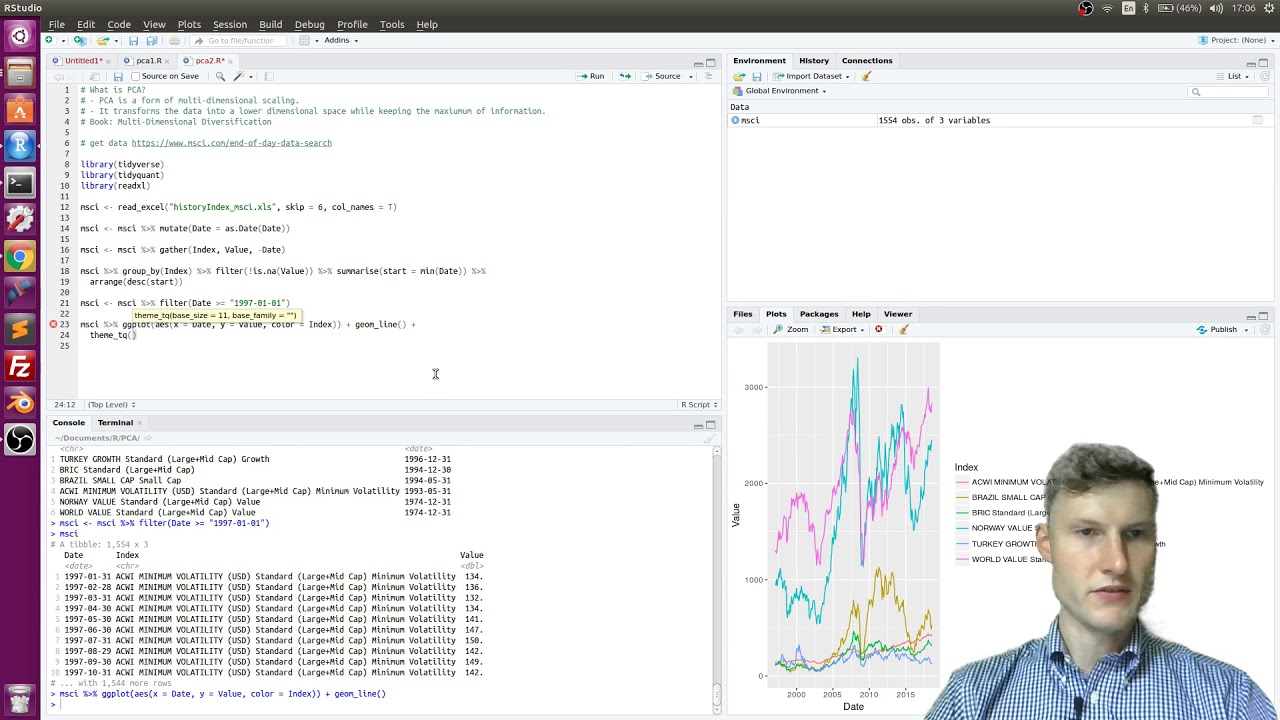Open the Top Level scope dropdown
This screenshot has height=720, width=1280.
(x=111, y=404)
